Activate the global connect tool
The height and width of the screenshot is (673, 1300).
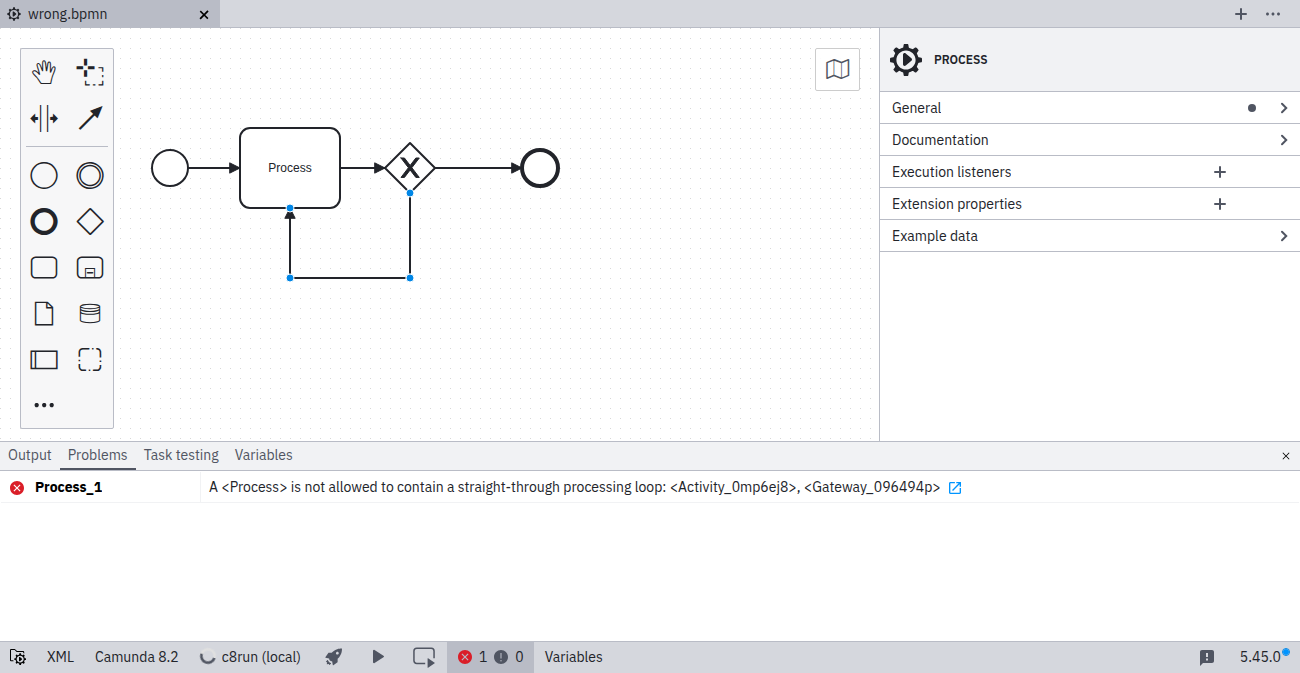coord(90,118)
